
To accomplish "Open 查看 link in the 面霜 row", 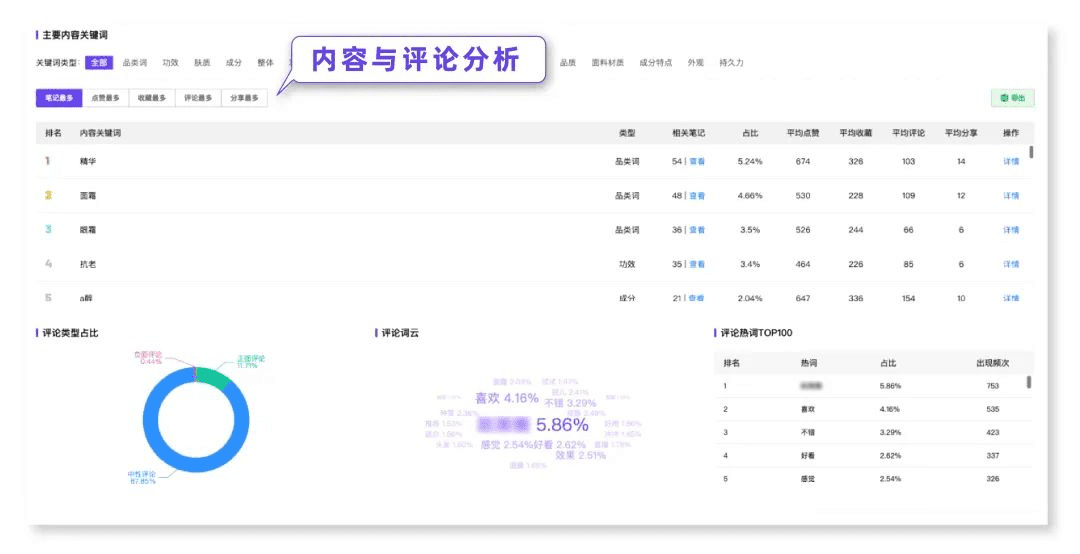I will 697,196.
